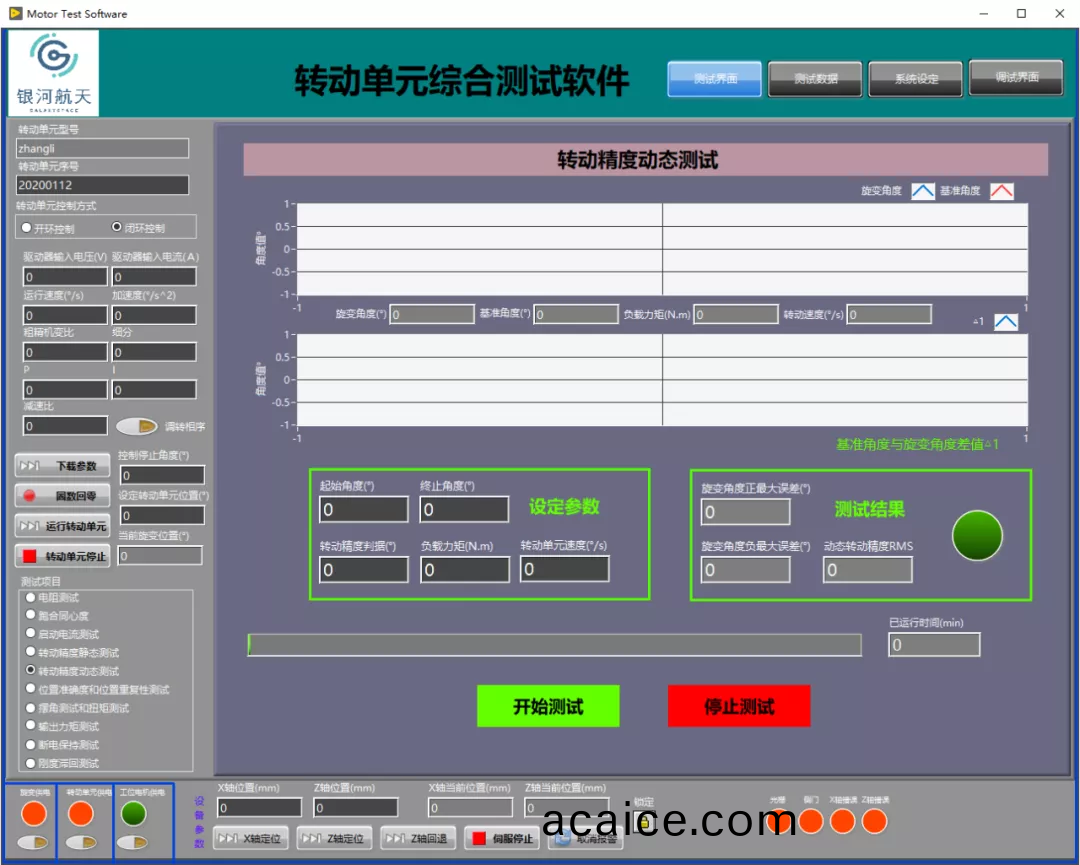Click the green 开始测试 button
Image resolution: width=1080 pixels, height=865 pixels.
(x=548, y=706)
